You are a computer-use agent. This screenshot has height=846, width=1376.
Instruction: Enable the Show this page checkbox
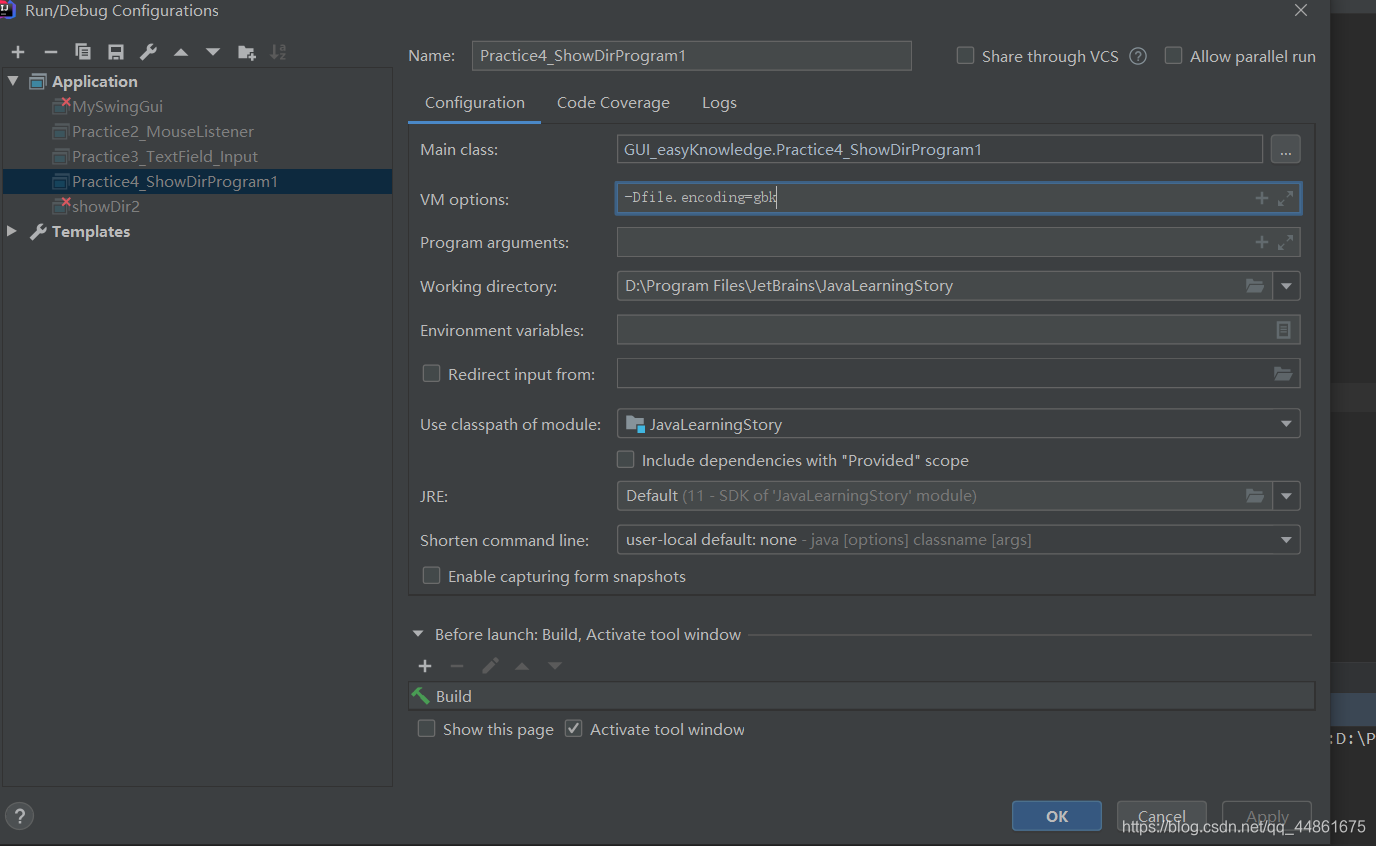(426, 729)
